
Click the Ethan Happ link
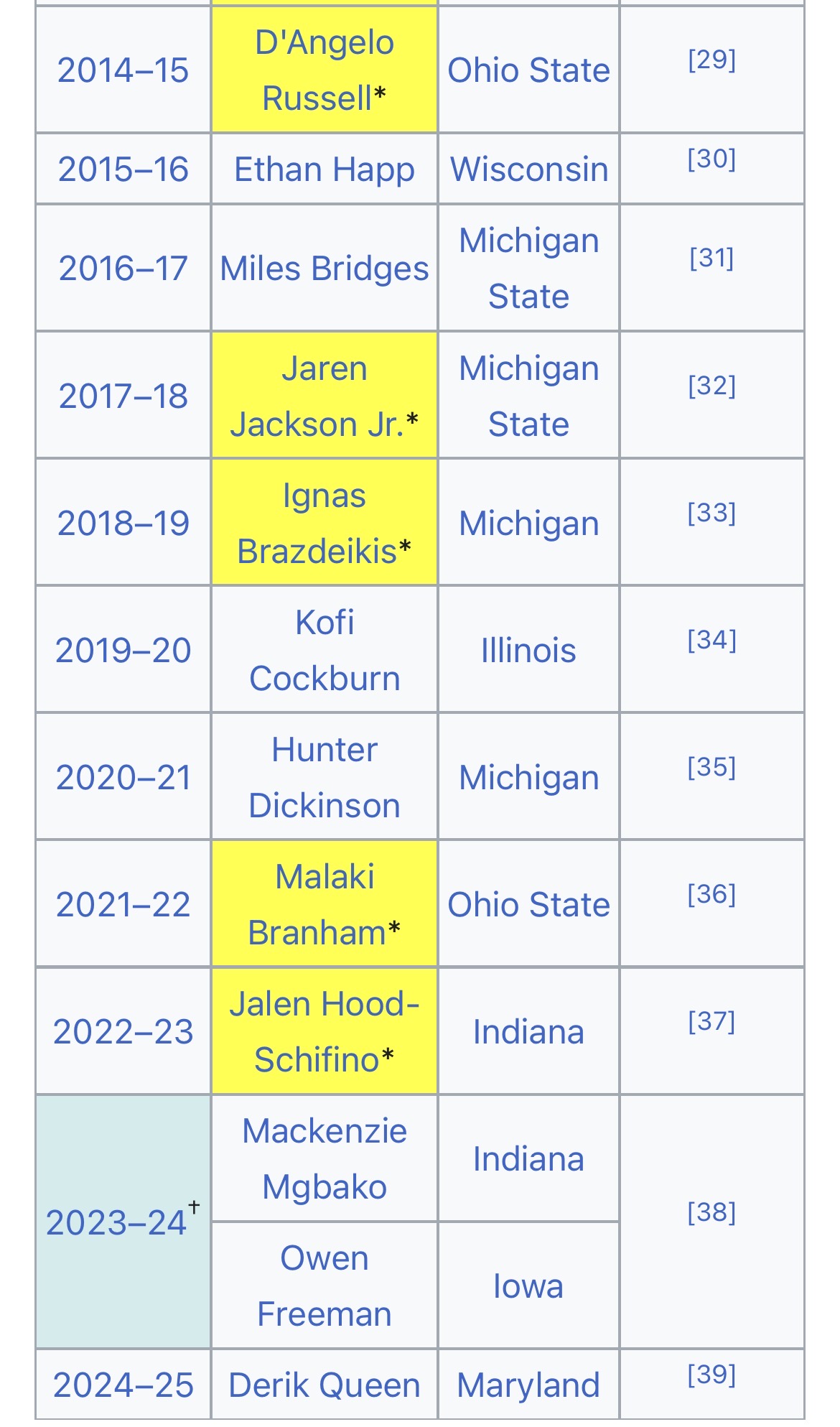(x=324, y=169)
